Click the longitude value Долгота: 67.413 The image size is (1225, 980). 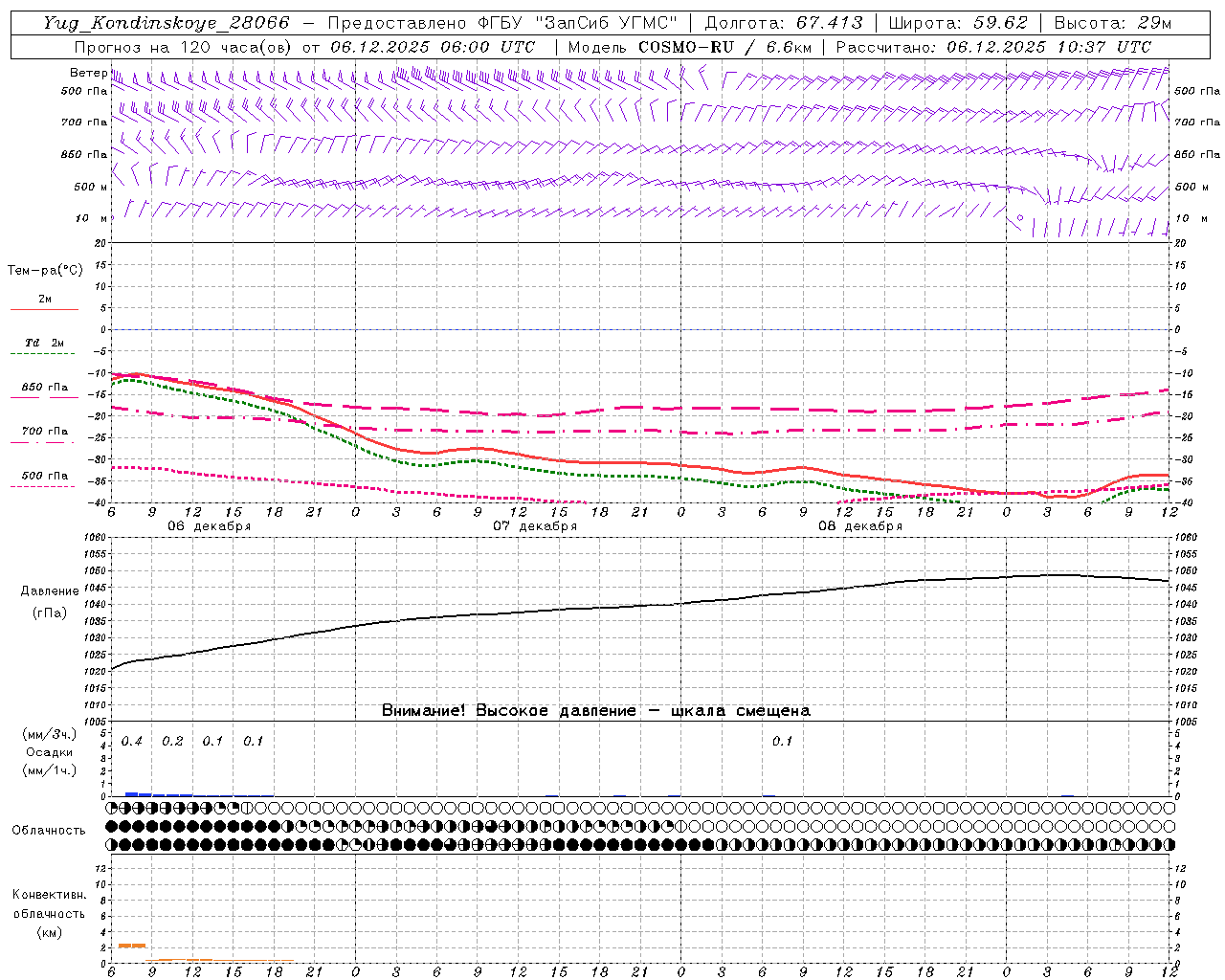tap(784, 23)
